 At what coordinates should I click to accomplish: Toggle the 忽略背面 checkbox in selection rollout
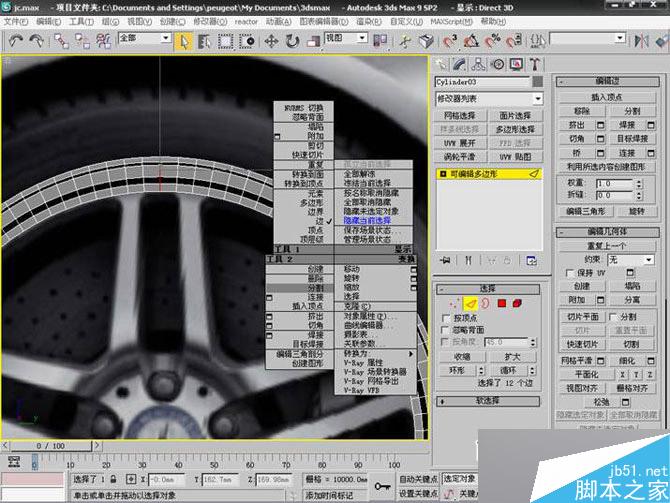tap(446, 329)
